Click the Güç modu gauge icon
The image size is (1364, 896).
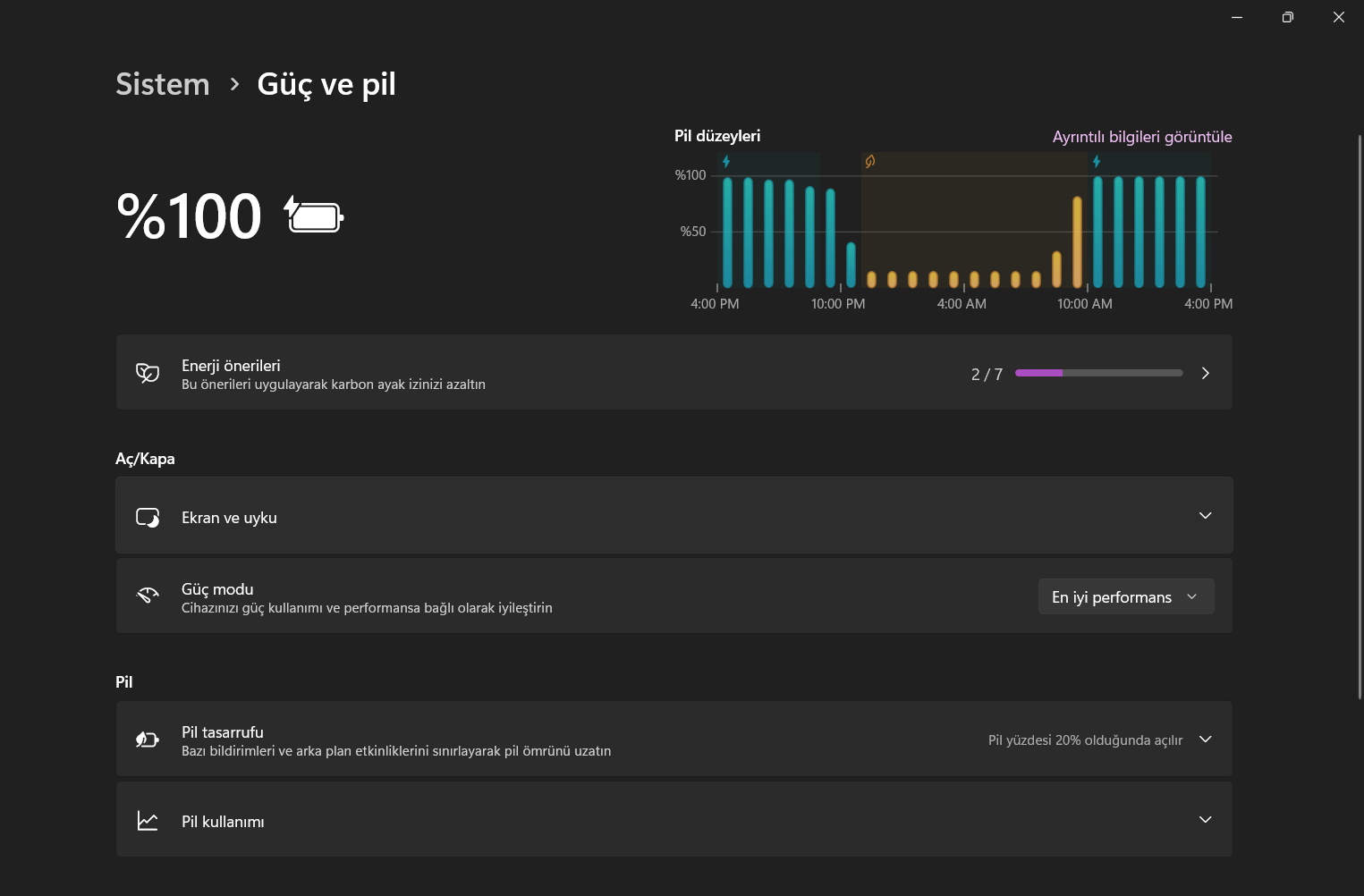[x=148, y=596]
